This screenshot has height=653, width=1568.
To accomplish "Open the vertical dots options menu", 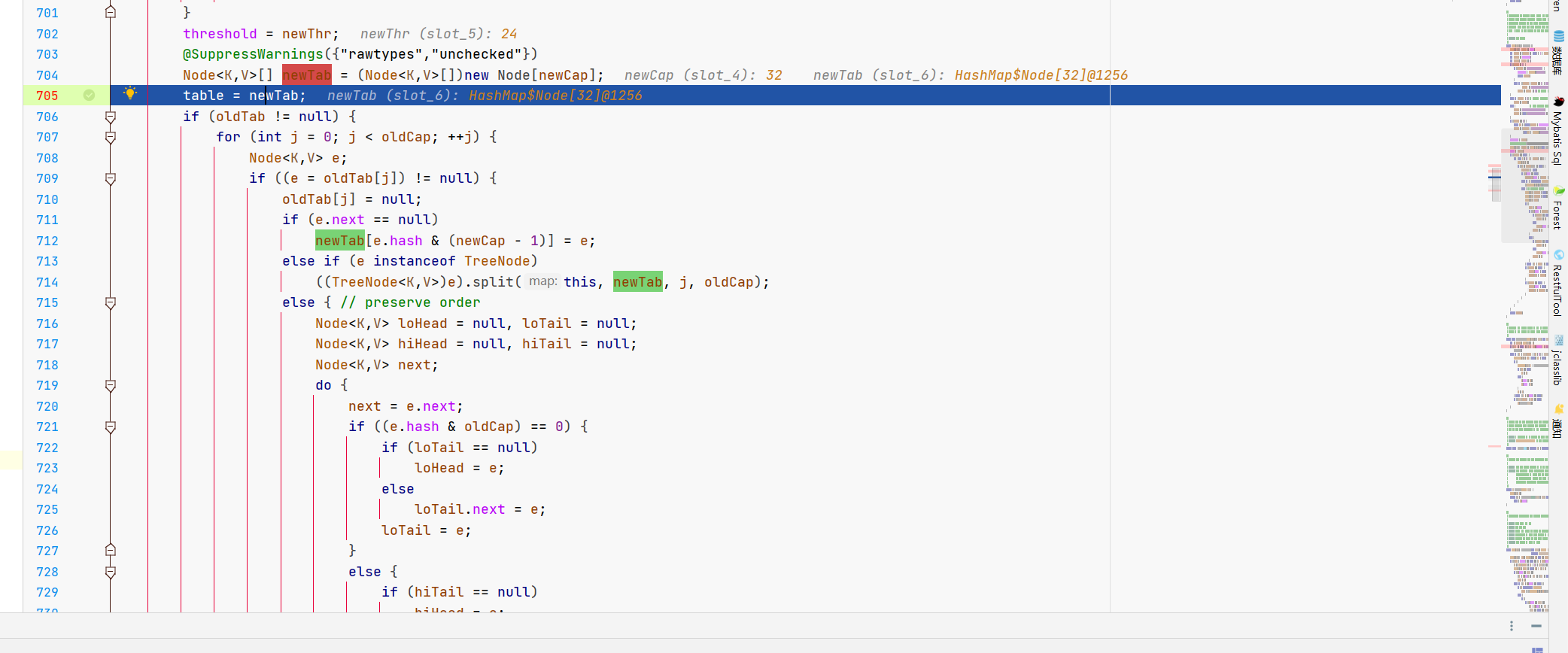I will point(1512,626).
